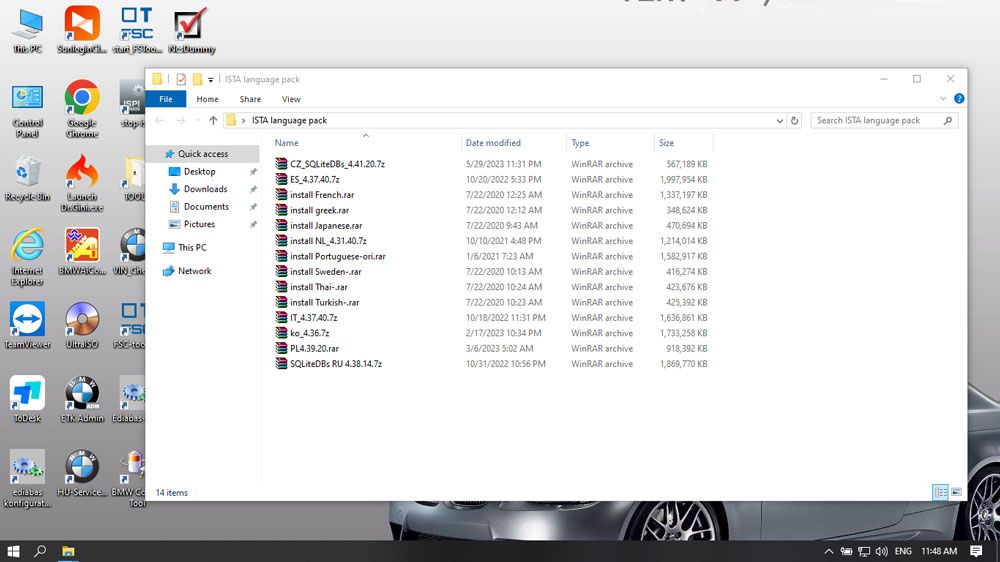Viewport: 1000px width, 562px height.
Task: Select Pictures in the navigation pane
Action: [199, 224]
